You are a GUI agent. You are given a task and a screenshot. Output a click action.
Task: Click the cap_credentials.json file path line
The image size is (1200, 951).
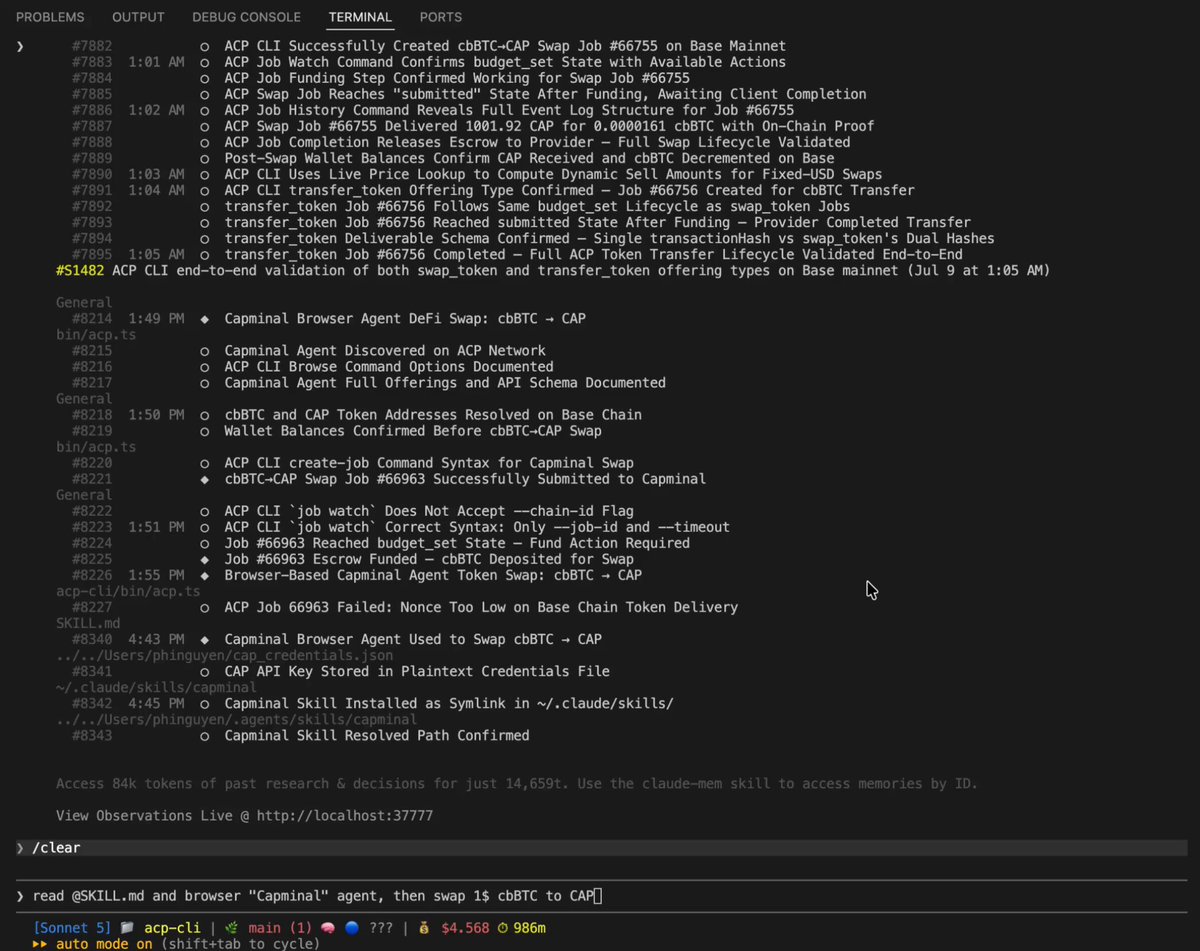pos(224,655)
